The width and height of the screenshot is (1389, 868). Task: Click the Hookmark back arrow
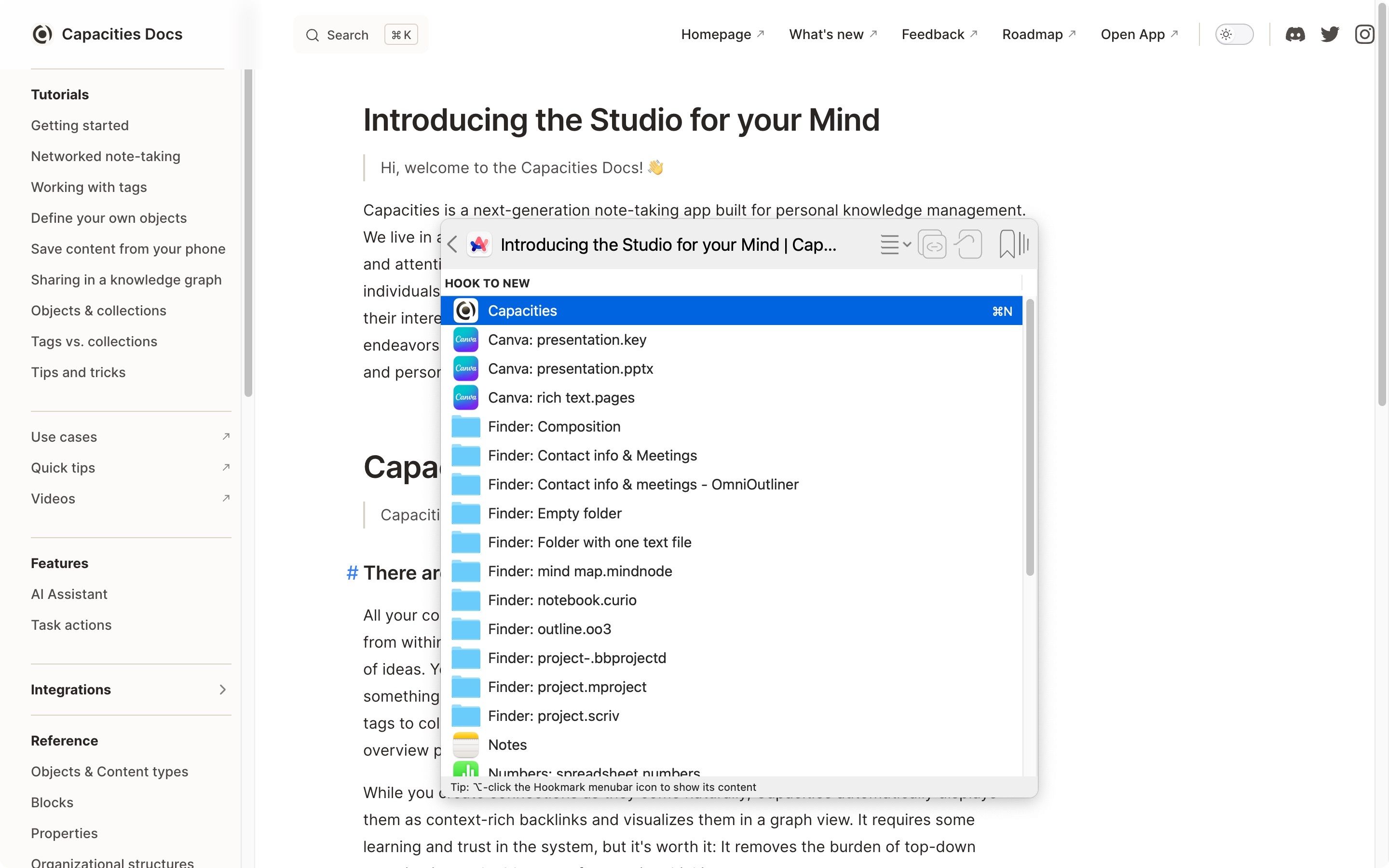tap(452, 244)
